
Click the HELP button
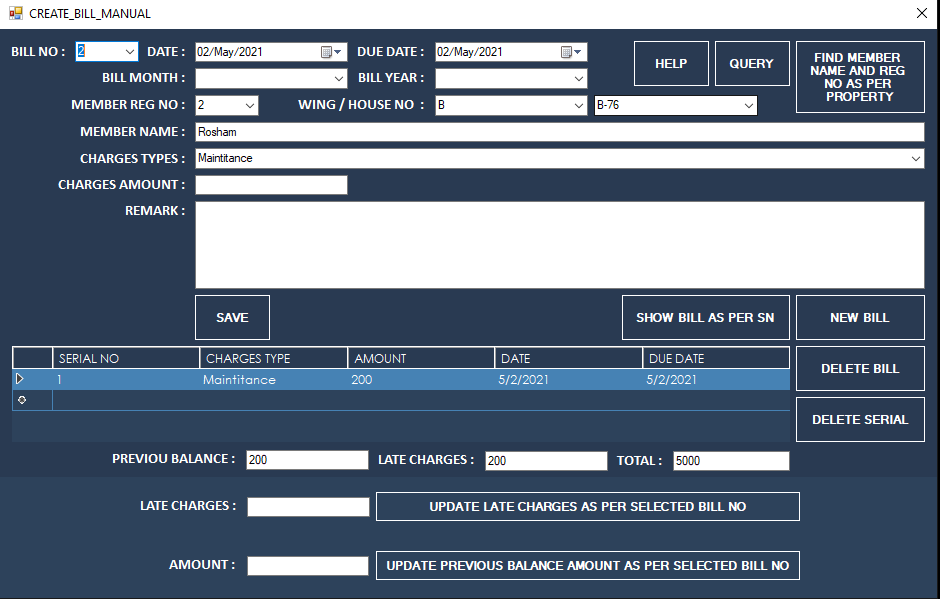671,64
